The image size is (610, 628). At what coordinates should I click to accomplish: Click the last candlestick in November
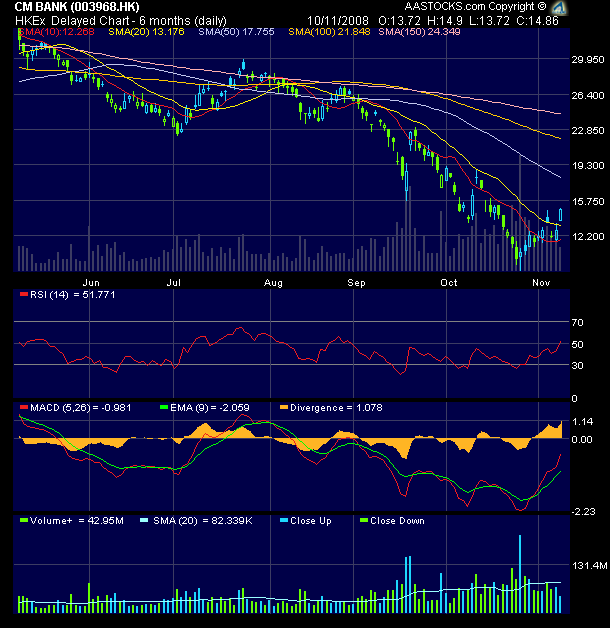coord(560,215)
